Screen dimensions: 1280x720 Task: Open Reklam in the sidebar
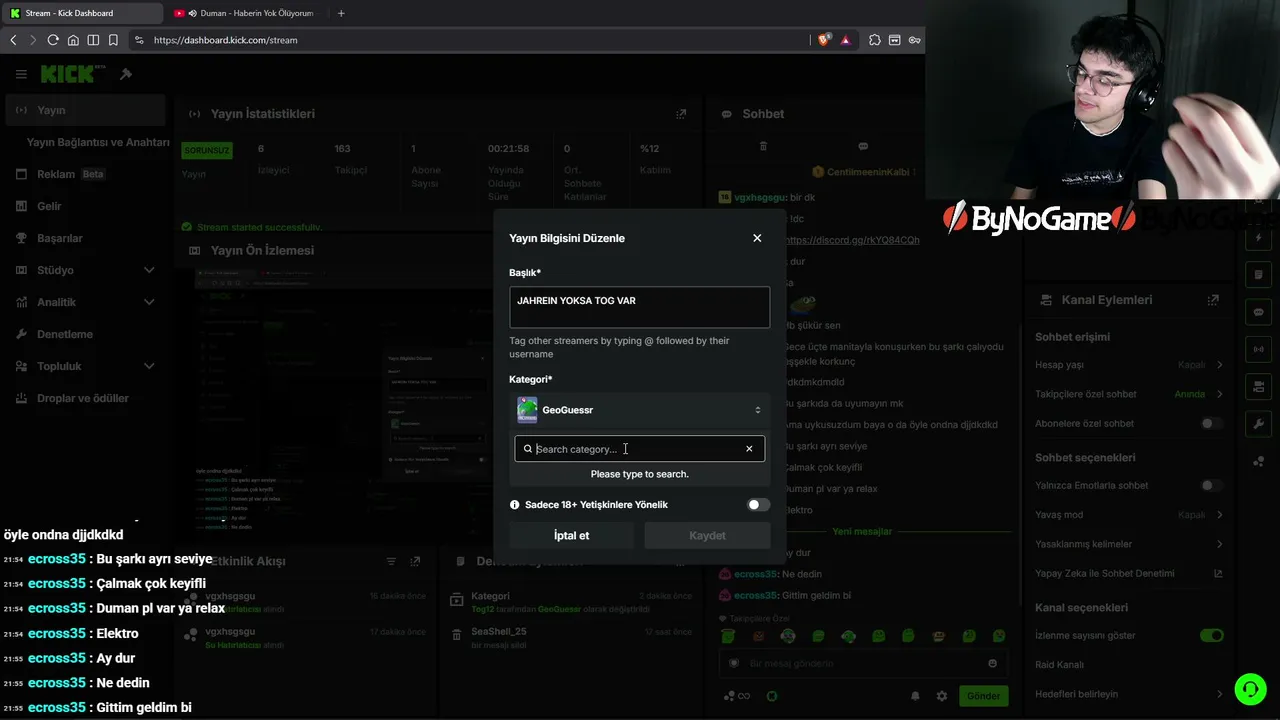coord(85,174)
